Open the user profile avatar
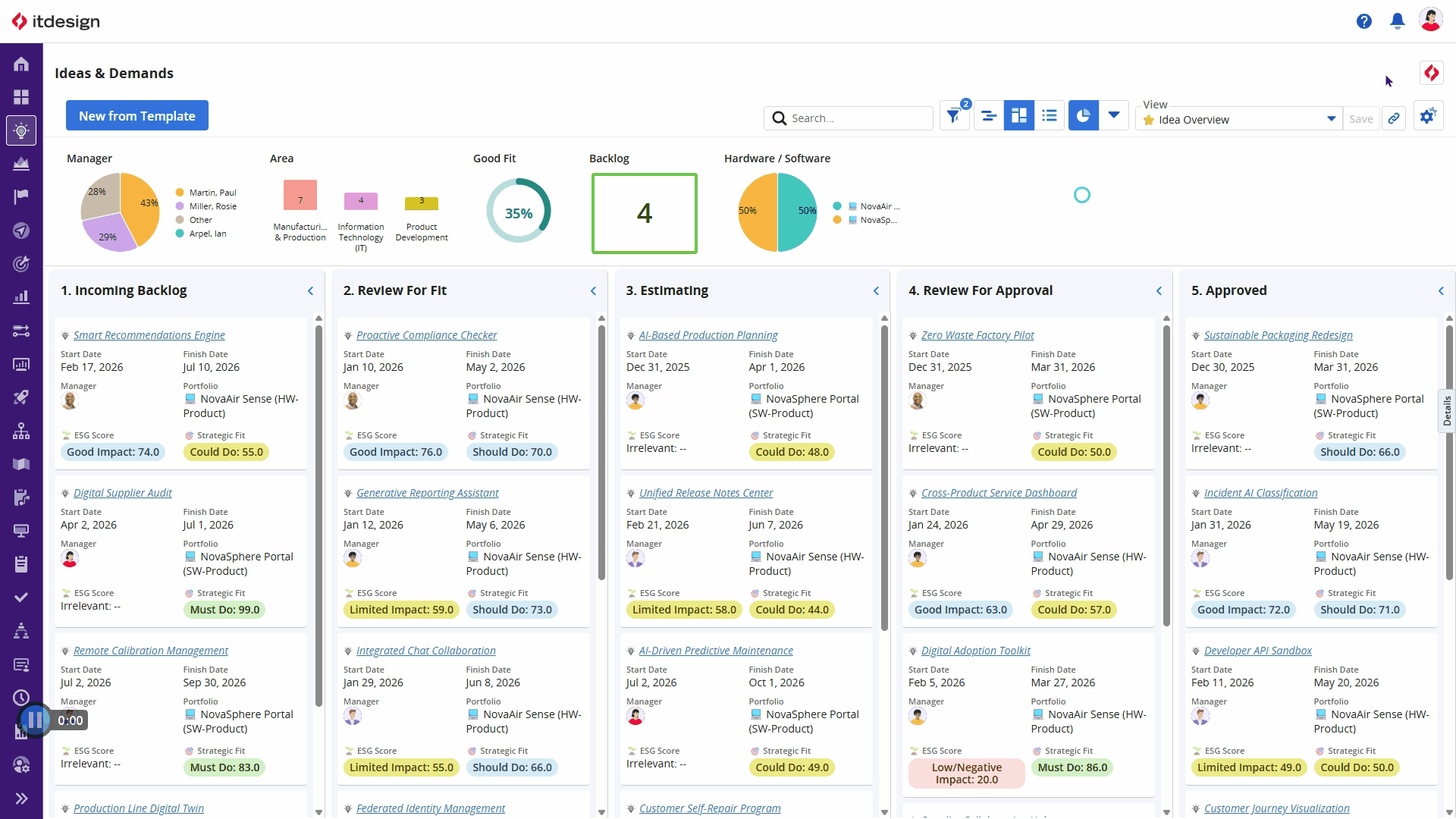This screenshot has width=1456, height=819. tap(1430, 20)
